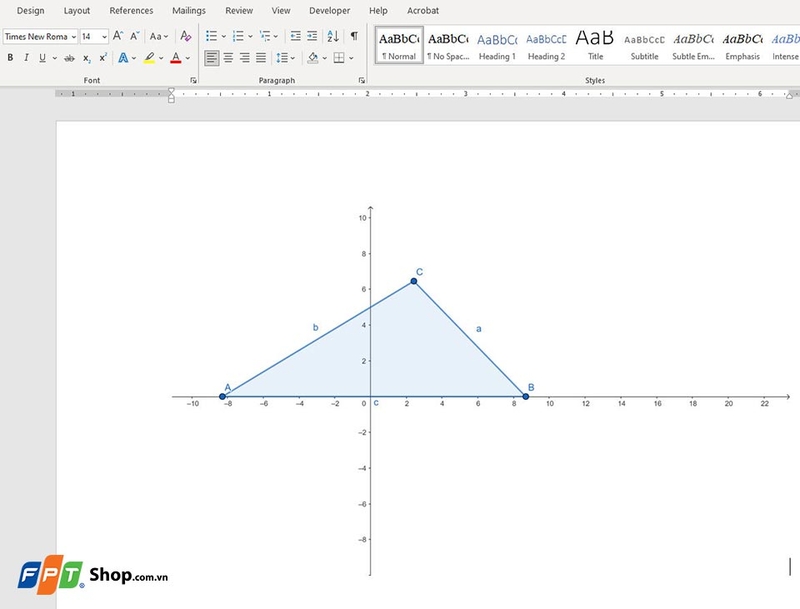Apply text highlight color
This screenshot has width=800, height=609.
[149, 58]
